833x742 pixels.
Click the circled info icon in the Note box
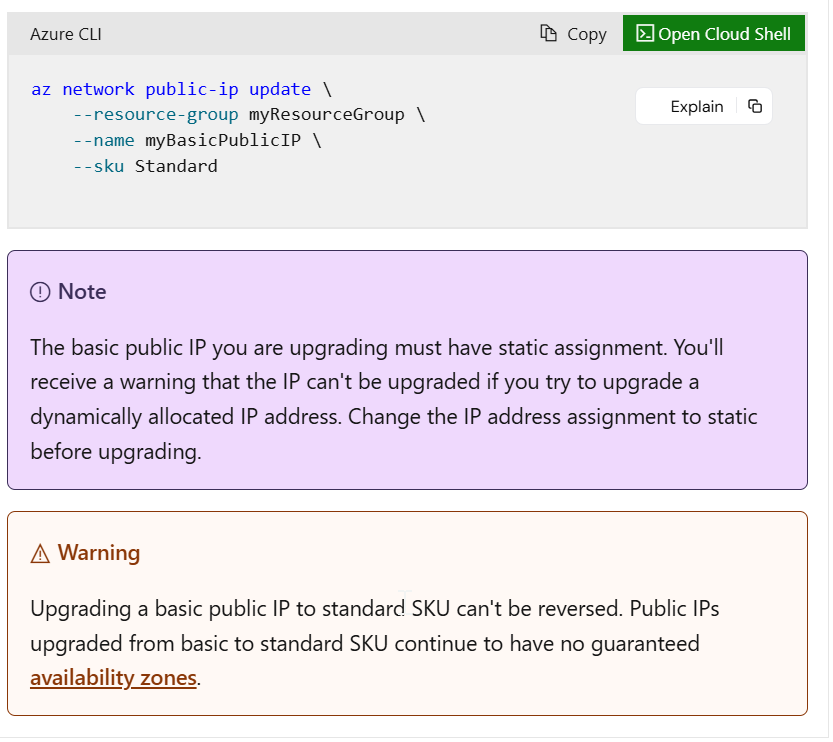(x=39, y=291)
